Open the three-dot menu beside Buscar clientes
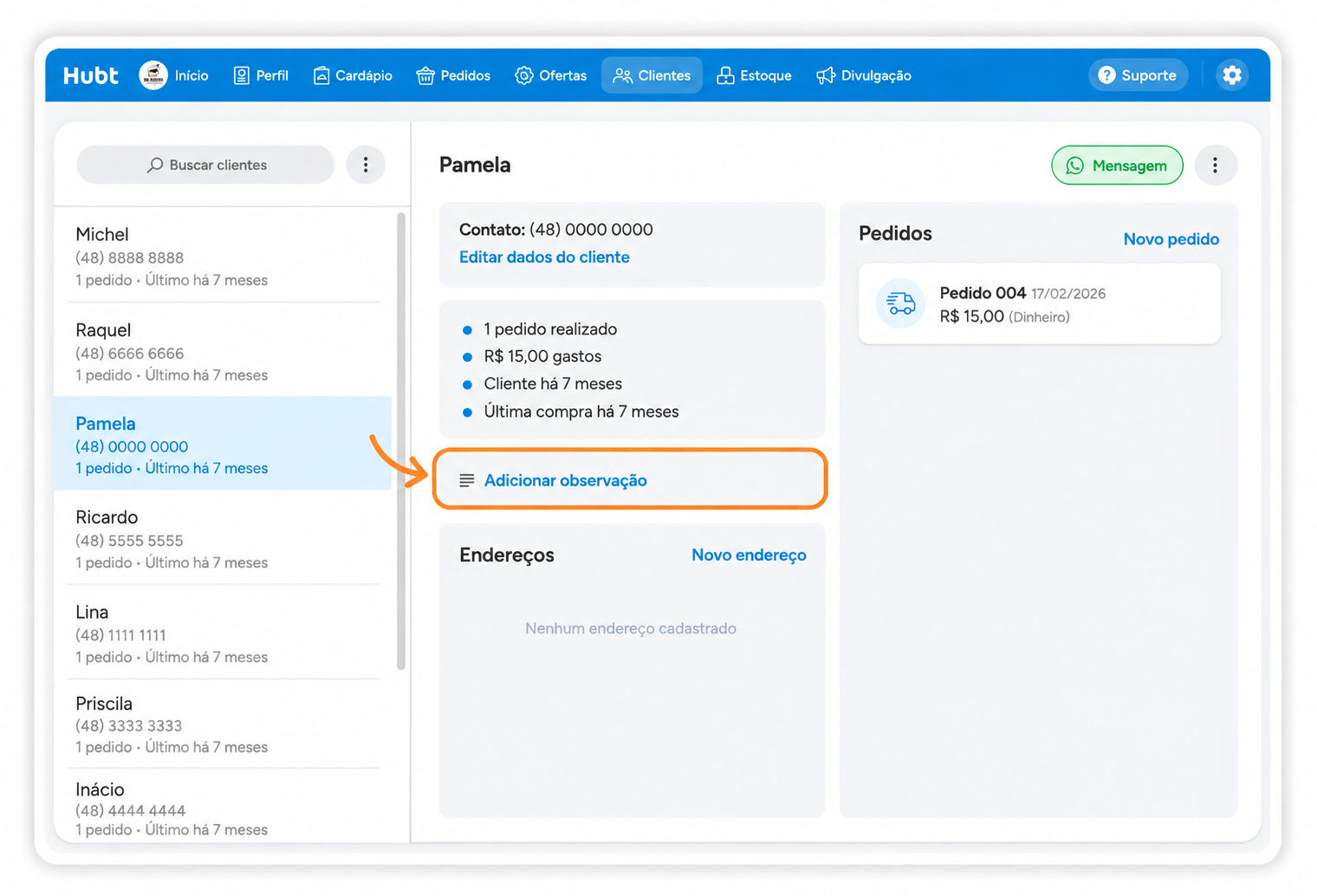1317x896 pixels. 366,165
